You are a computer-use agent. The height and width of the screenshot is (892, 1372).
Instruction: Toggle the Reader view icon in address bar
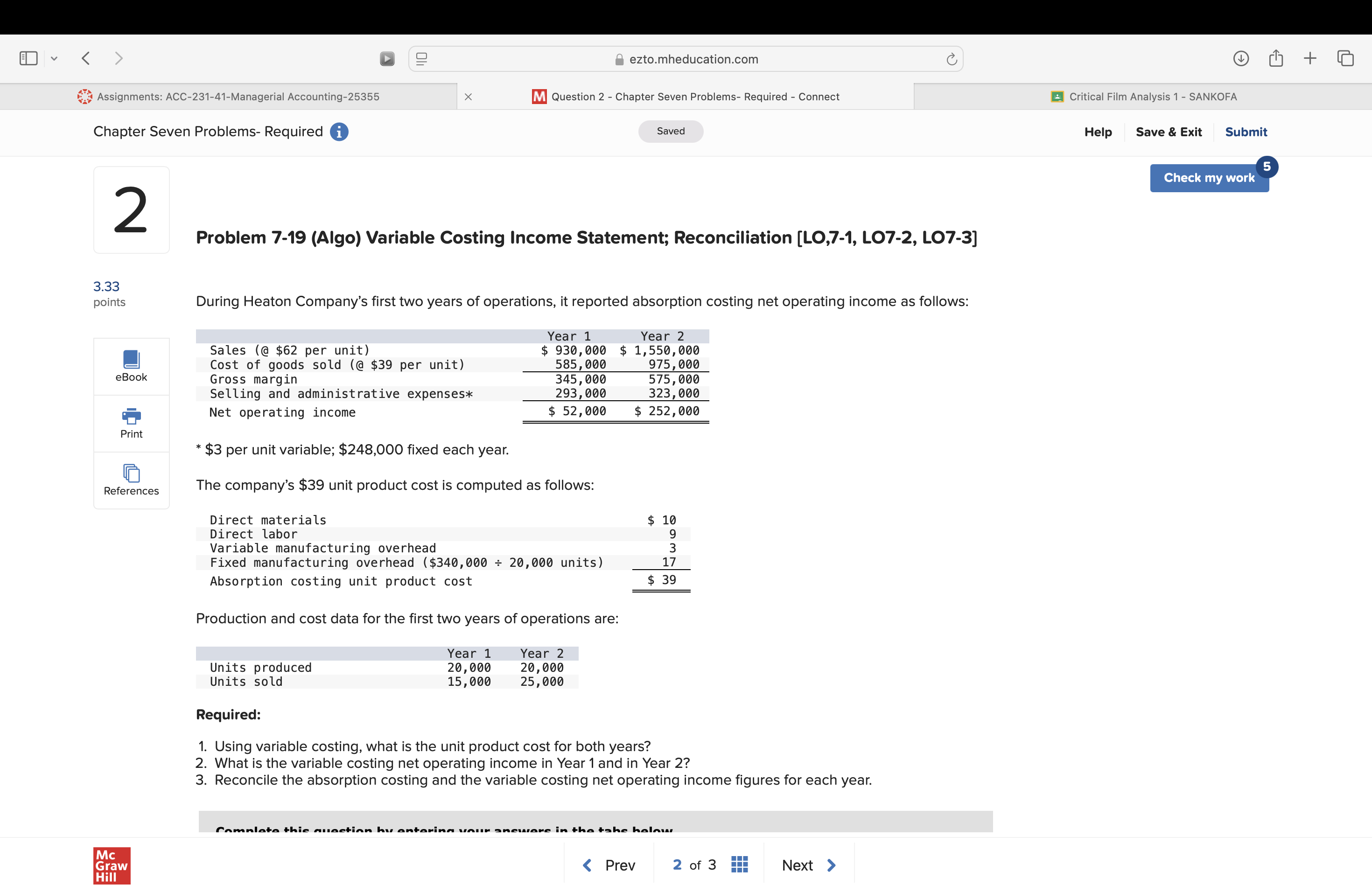coord(421,58)
